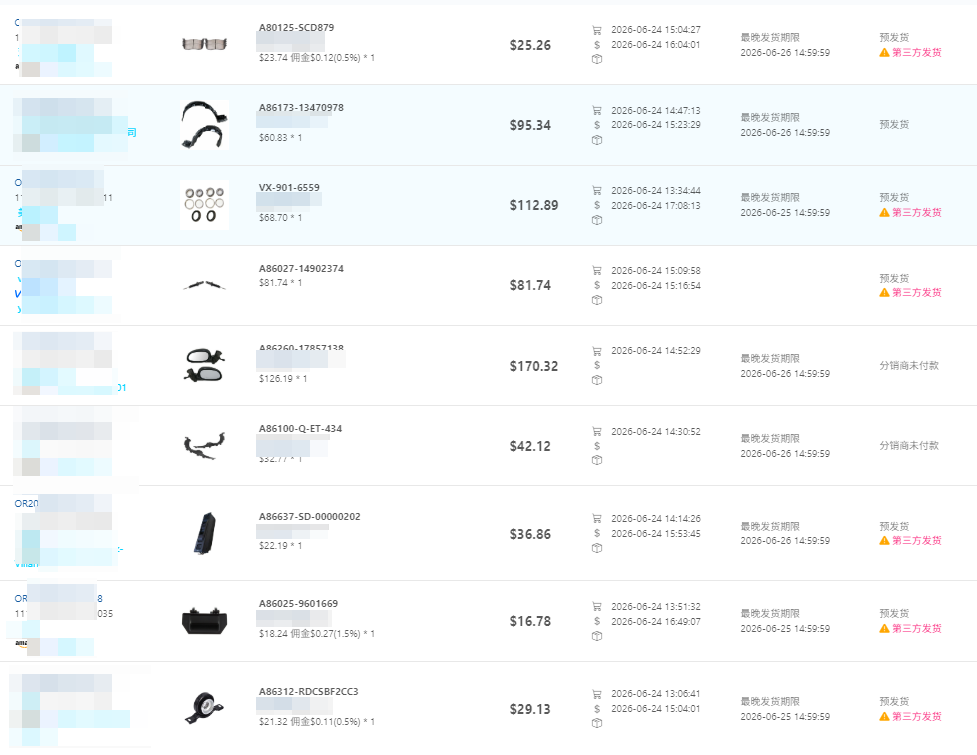Open SKU link VX-901-6559
The height and width of the screenshot is (755, 977).
coord(289,188)
